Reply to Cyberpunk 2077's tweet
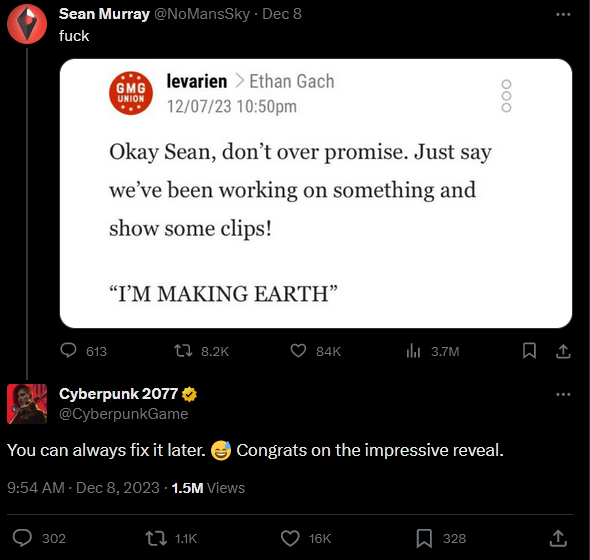 tap(22, 538)
